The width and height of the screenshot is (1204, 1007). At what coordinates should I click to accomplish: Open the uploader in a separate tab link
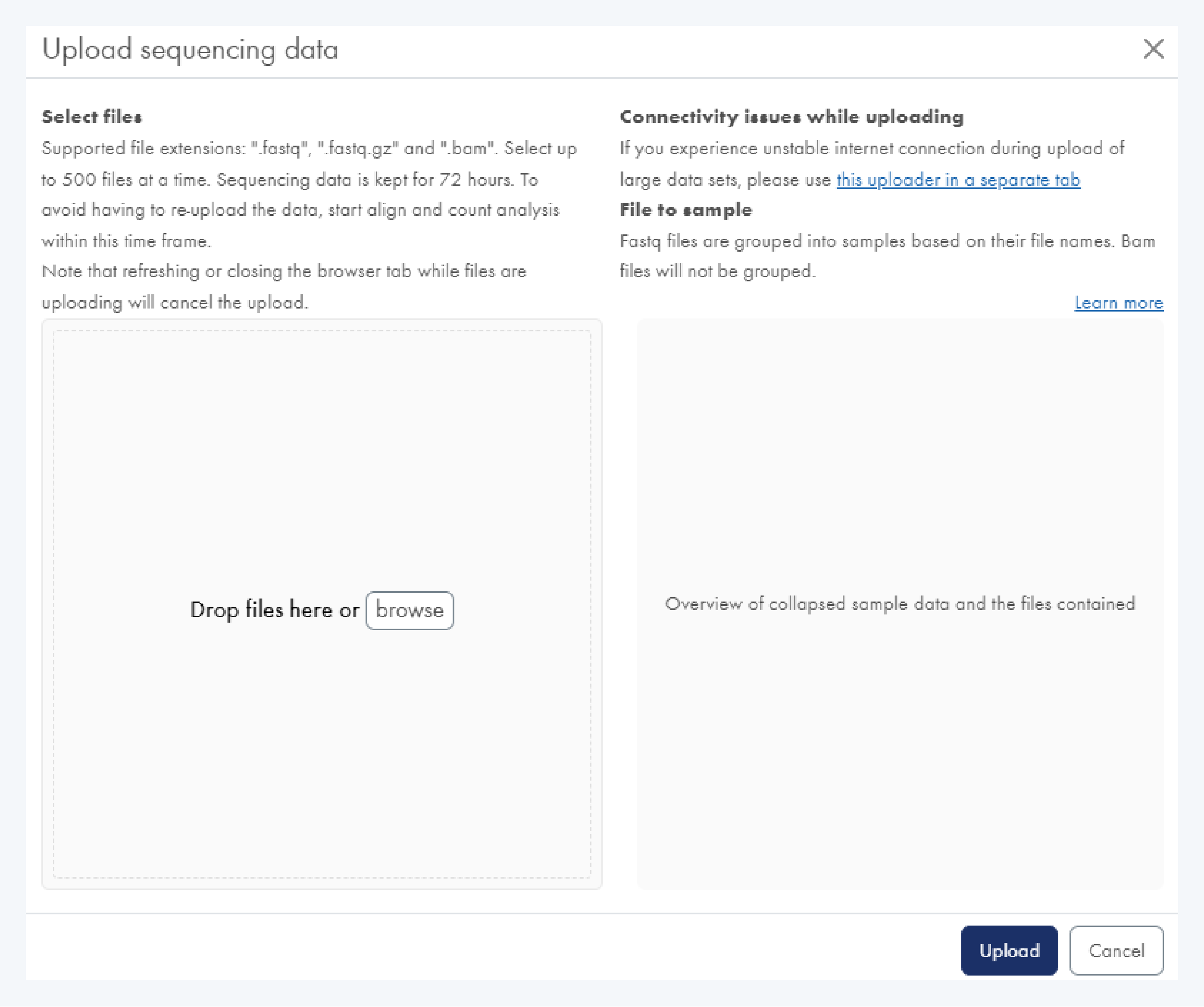click(958, 180)
